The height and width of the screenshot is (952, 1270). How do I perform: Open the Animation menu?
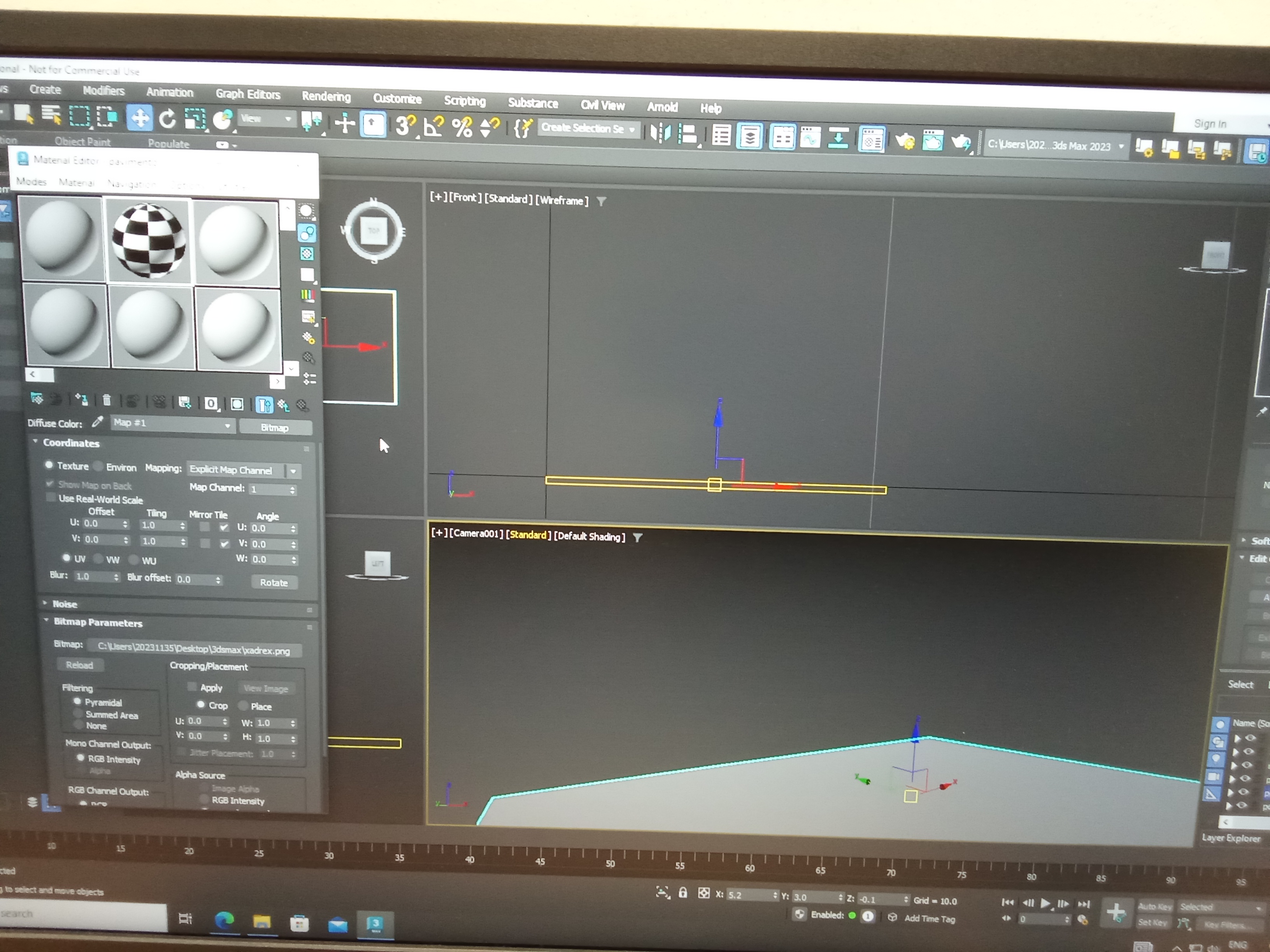coord(169,92)
